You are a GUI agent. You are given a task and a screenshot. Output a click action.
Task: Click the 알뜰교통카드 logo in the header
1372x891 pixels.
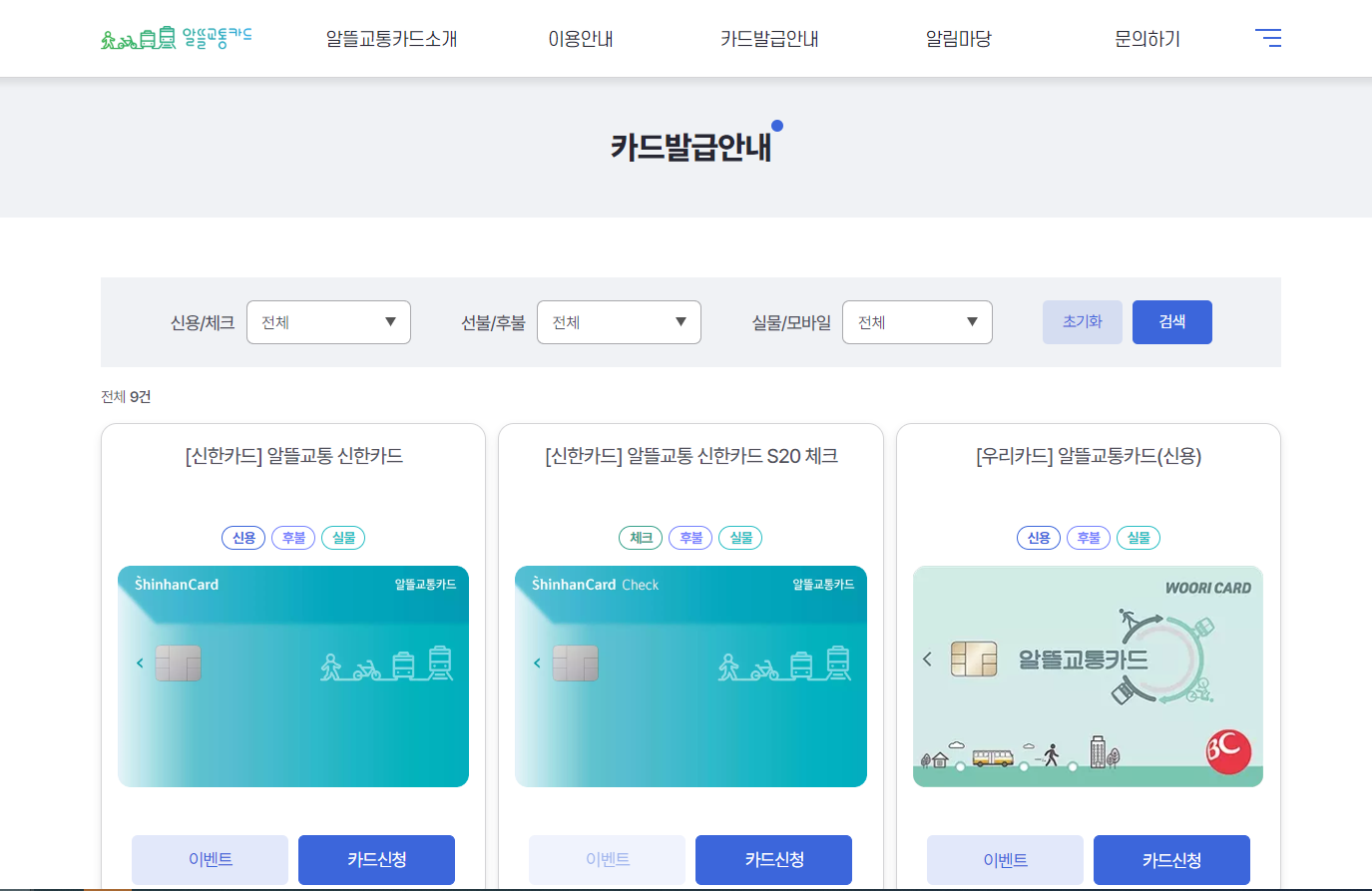pyautogui.click(x=177, y=38)
